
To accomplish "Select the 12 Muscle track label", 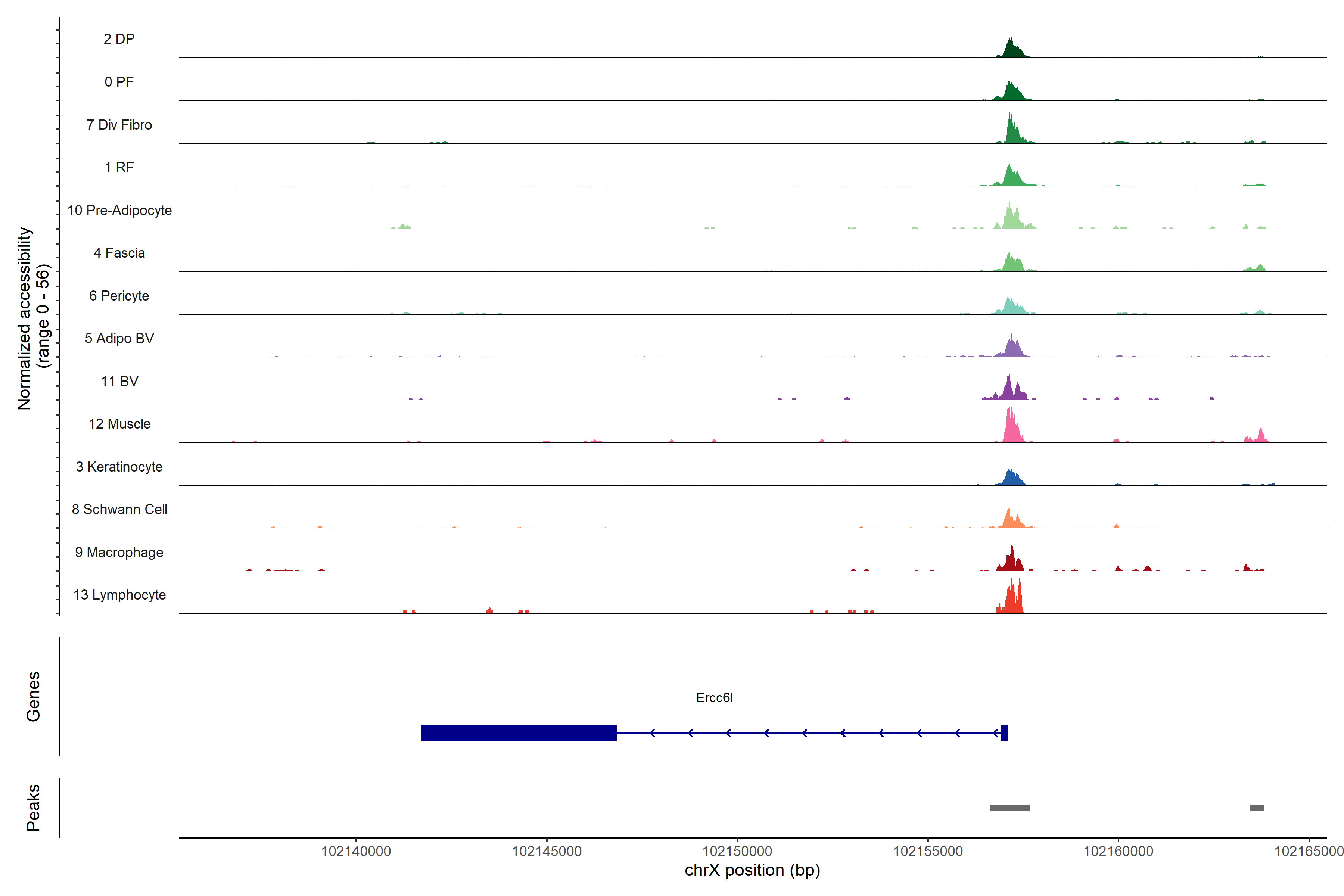I will coord(119,424).
